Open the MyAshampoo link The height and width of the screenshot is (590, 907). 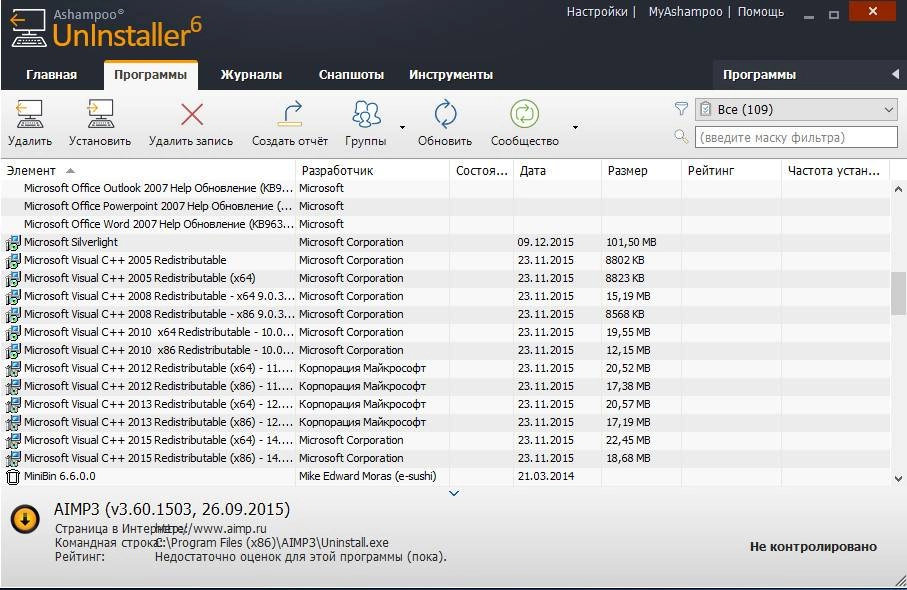(x=685, y=12)
